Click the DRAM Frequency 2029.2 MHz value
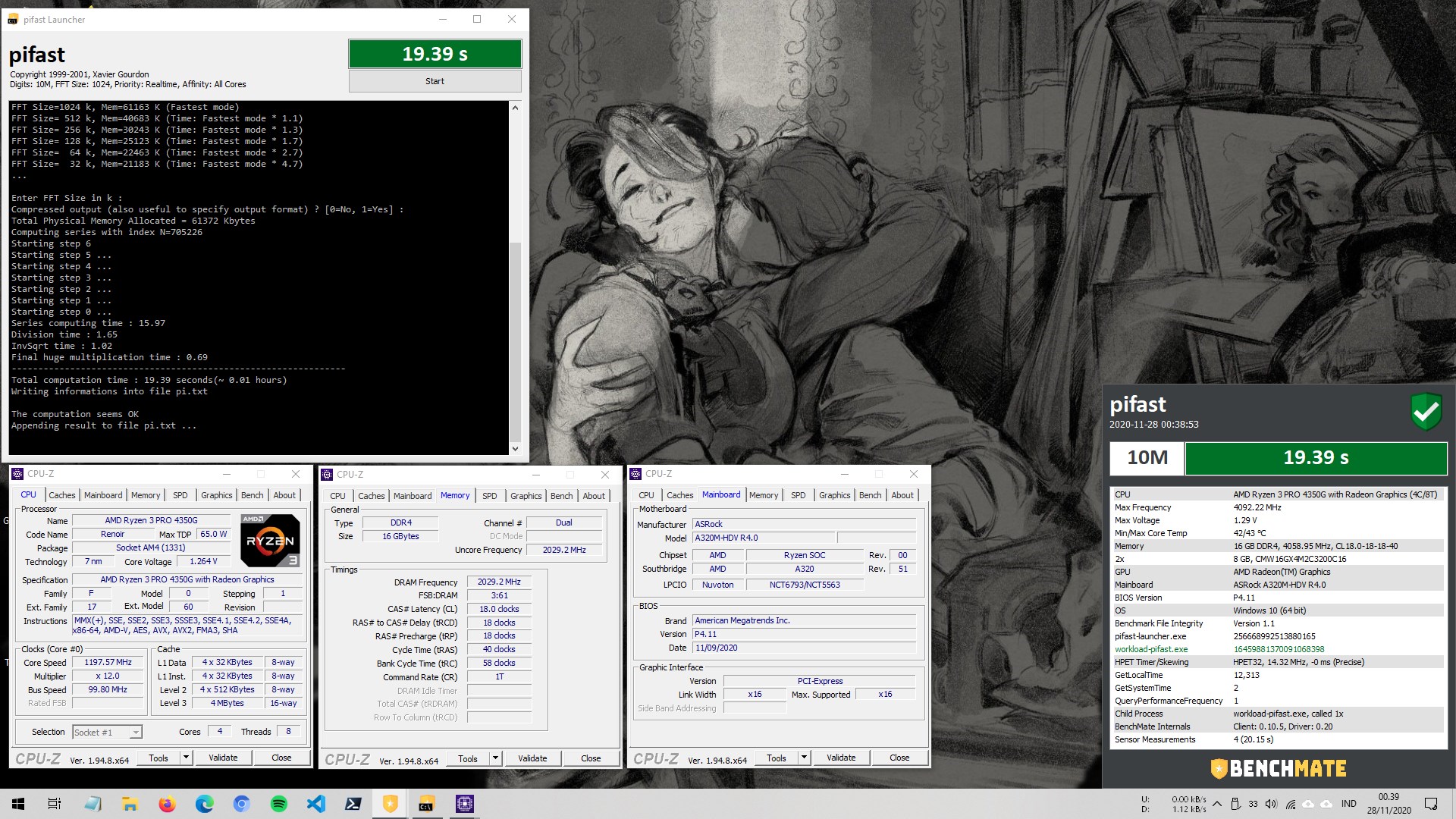This screenshot has width=1456, height=819. [499, 582]
